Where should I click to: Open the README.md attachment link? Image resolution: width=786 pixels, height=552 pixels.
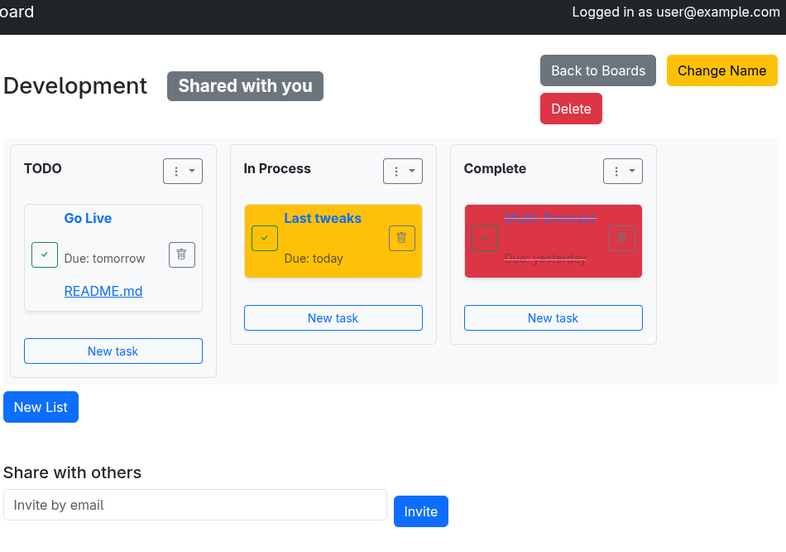pos(103,291)
